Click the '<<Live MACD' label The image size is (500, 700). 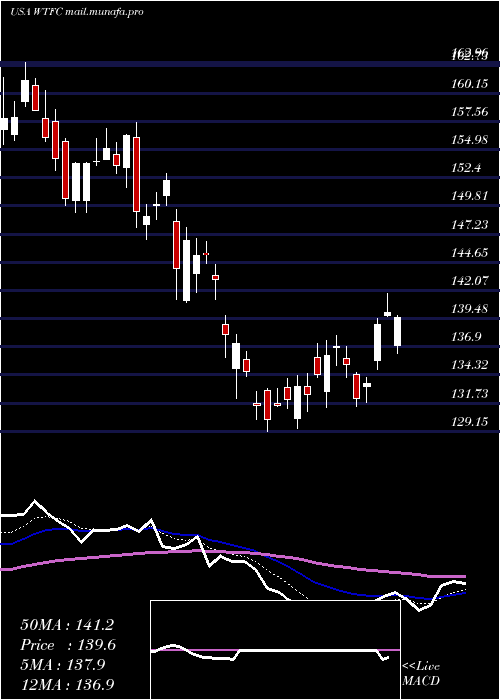pos(421,674)
